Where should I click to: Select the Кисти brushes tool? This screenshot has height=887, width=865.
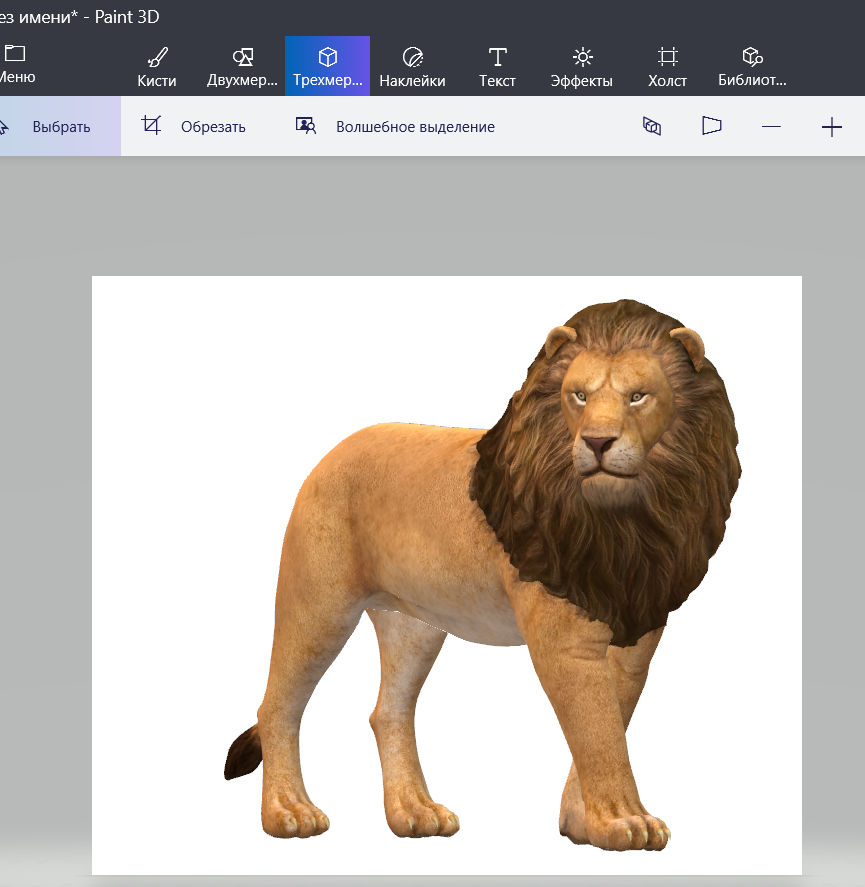tap(157, 66)
